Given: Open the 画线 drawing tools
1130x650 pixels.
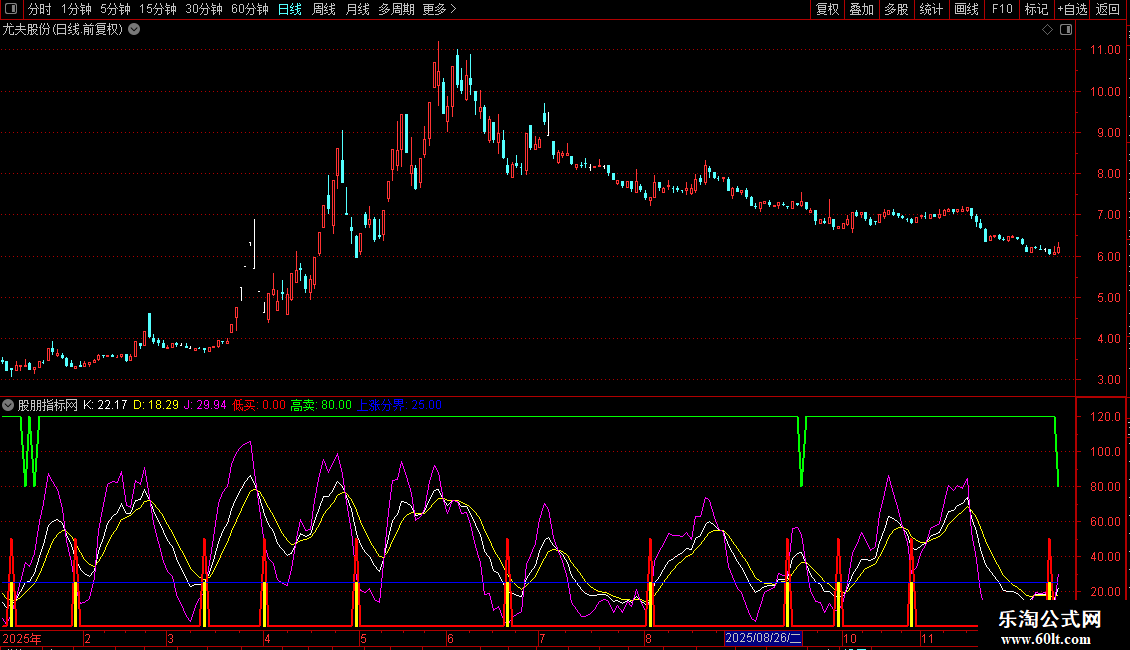Looking at the screenshot, I should 966,10.
